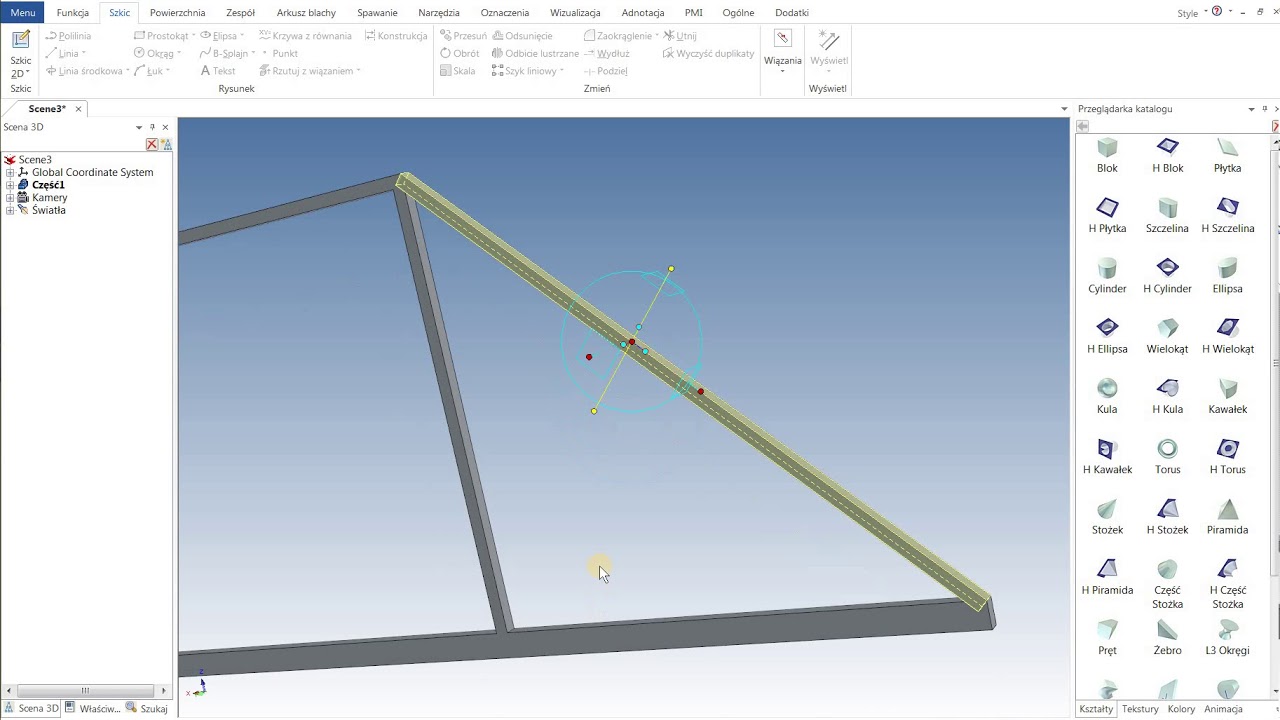Close the Scene3 document tab
The height and width of the screenshot is (720, 1280).
click(79, 109)
